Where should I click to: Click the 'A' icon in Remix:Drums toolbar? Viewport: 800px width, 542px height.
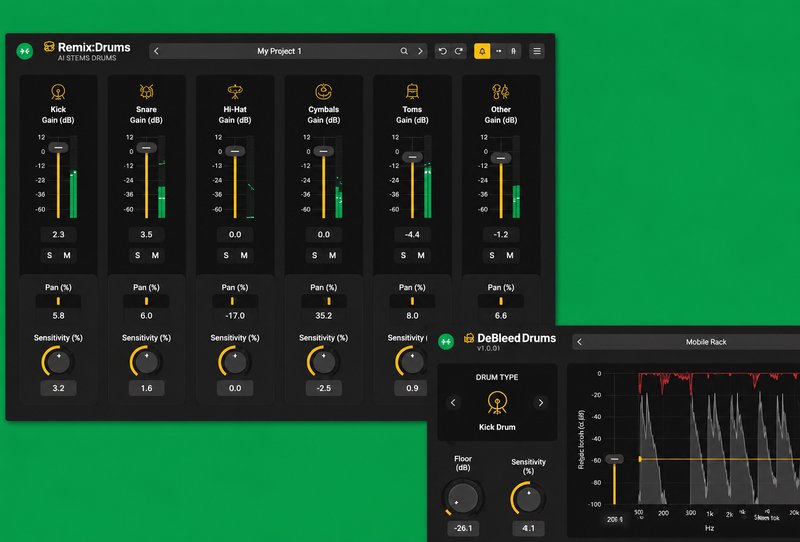click(514, 51)
